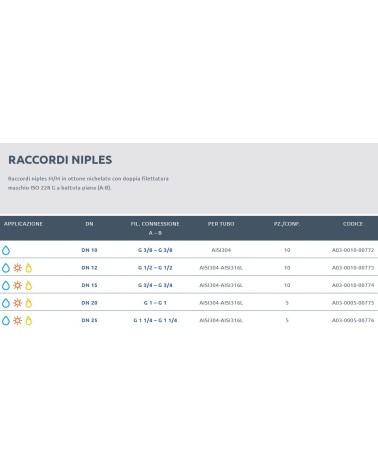Click the DN 10 cell

click(x=89, y=250)
